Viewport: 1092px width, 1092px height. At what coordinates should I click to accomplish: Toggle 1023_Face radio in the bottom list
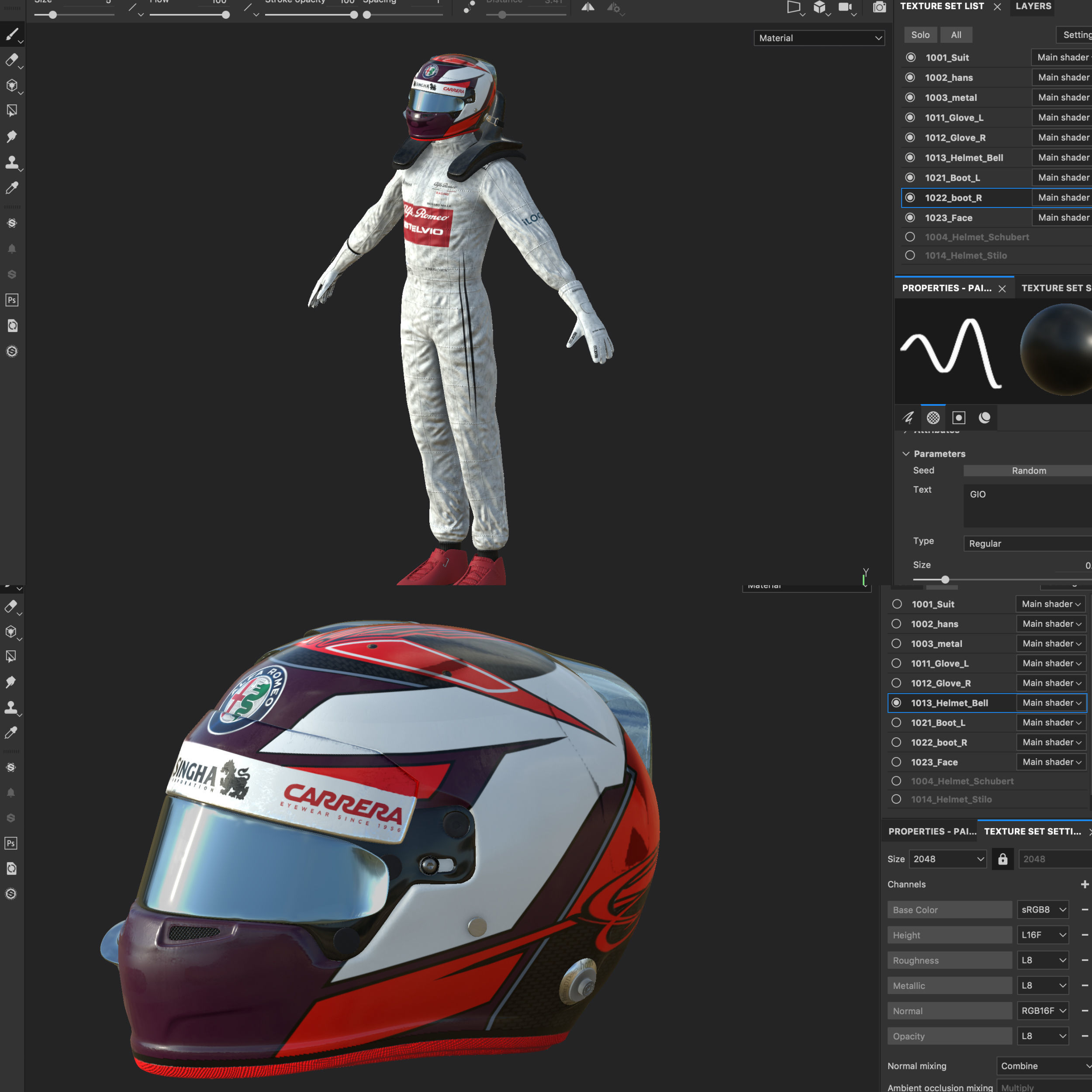pos(896,762)
